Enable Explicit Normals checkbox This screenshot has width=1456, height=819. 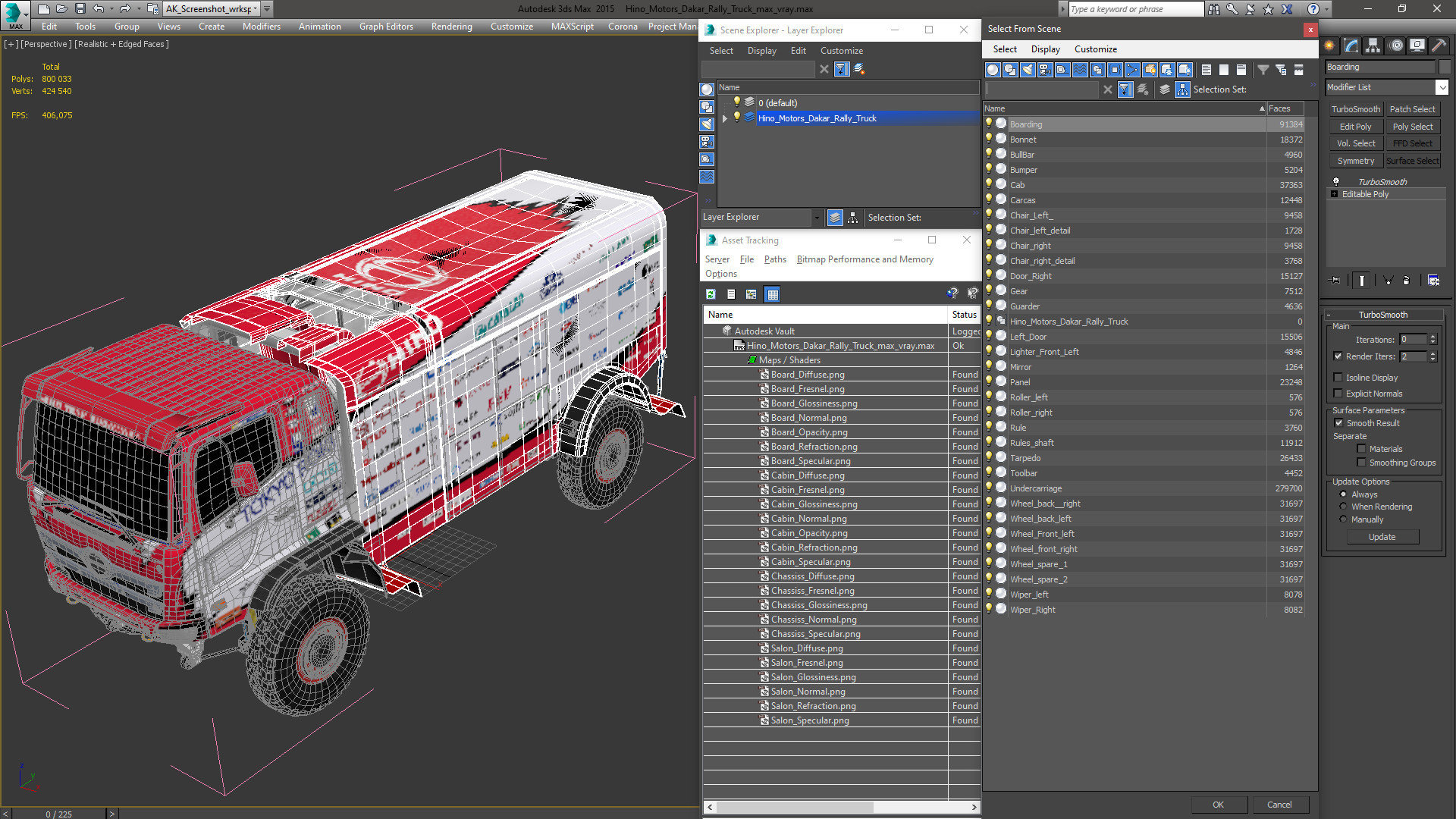[1338, 394]
